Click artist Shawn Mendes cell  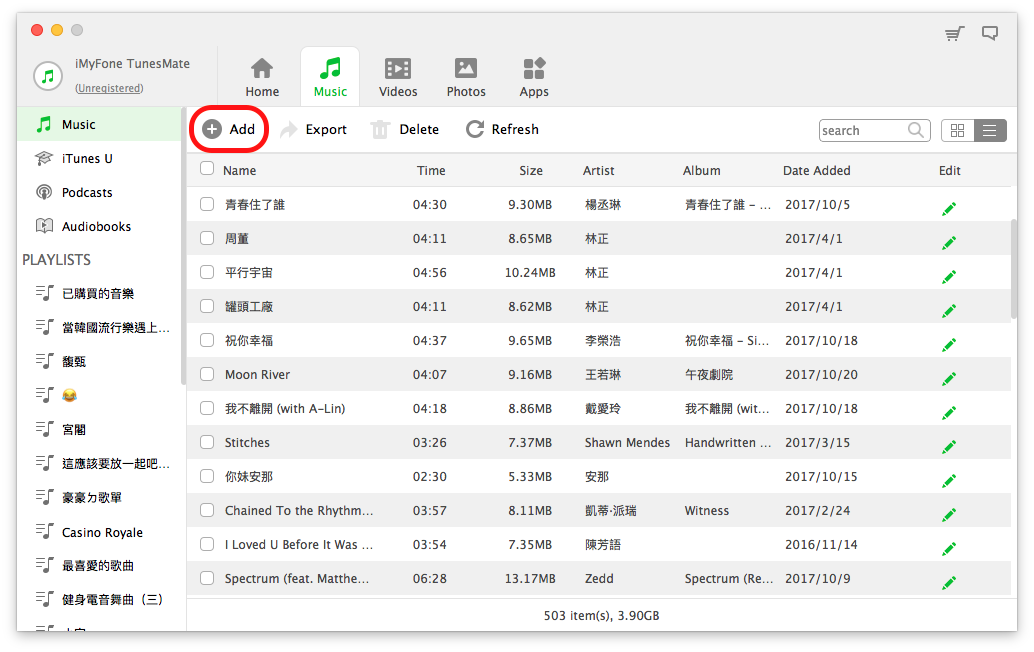[627, 442]
